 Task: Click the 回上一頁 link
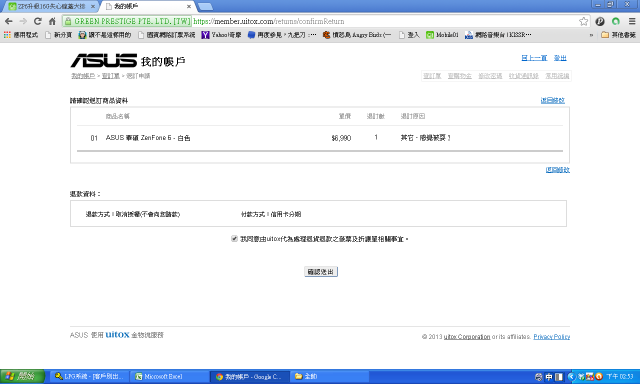534,58
